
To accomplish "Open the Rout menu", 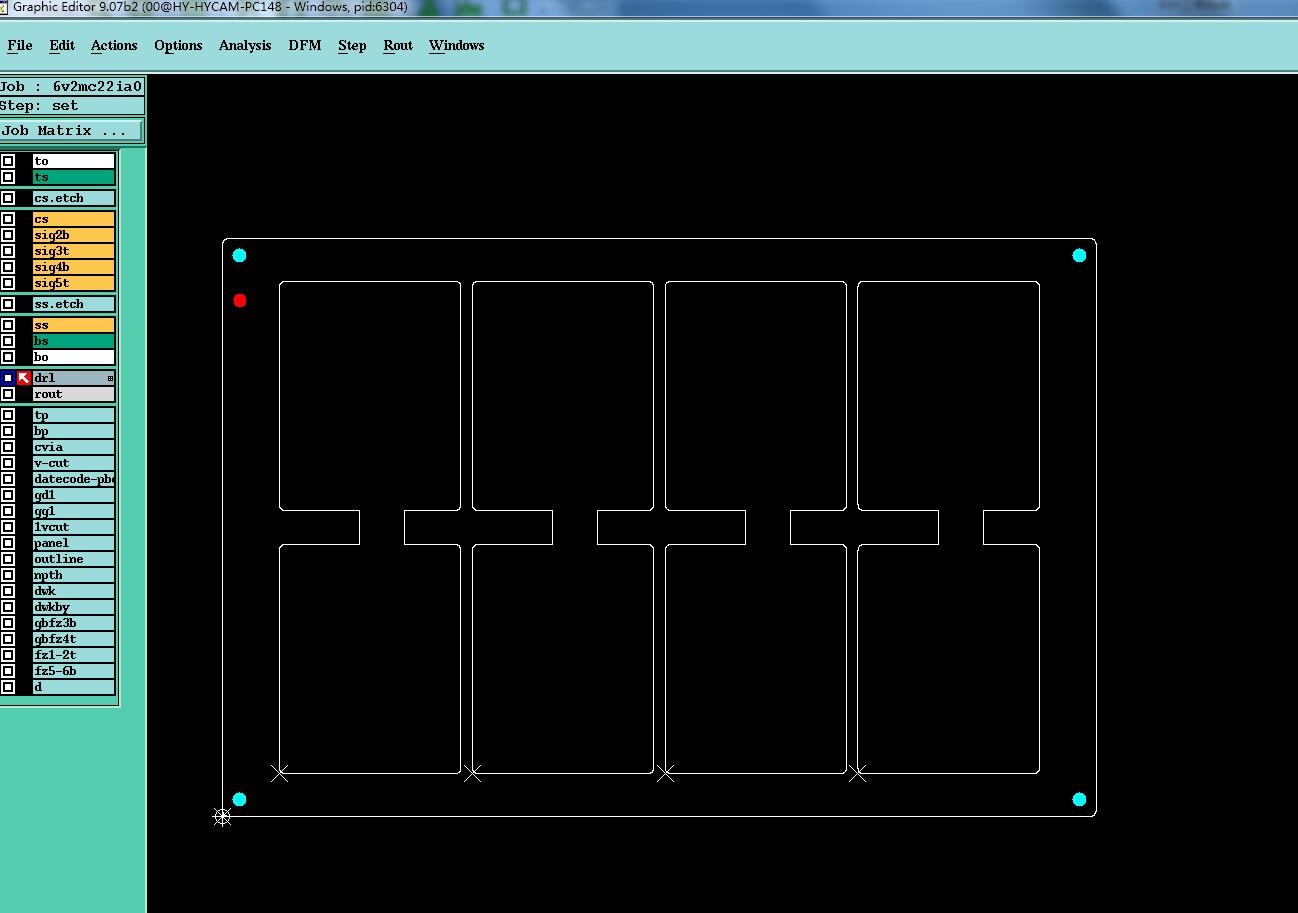I will pyautogui.click(x=398, y=45).
